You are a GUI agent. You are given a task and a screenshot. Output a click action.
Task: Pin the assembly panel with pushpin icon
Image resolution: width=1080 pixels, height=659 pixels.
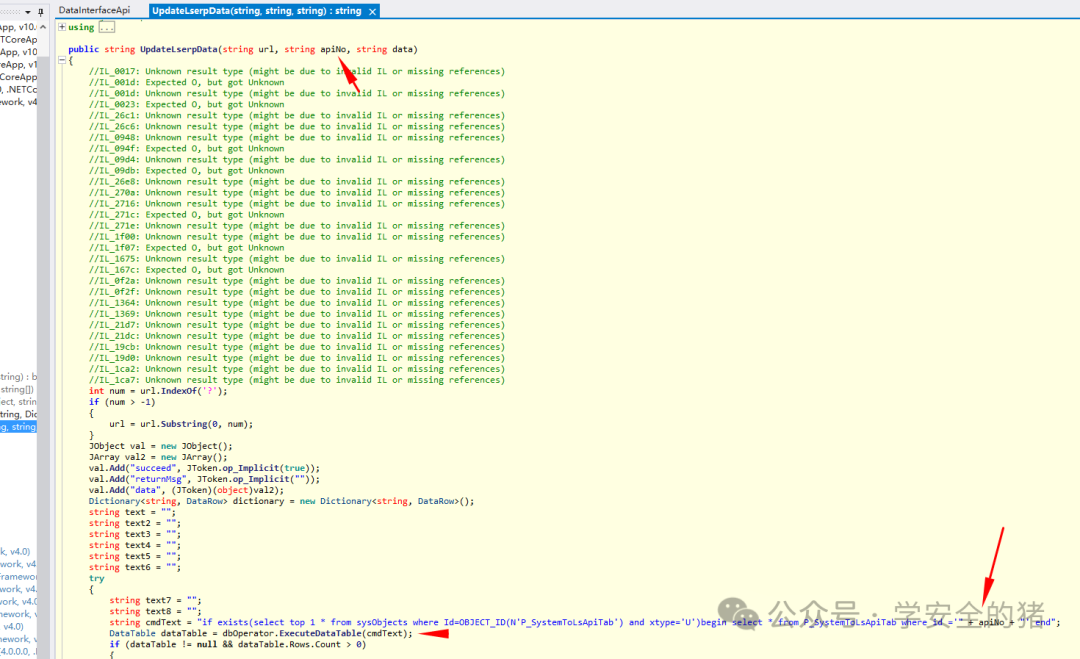[x=41, y=12]
